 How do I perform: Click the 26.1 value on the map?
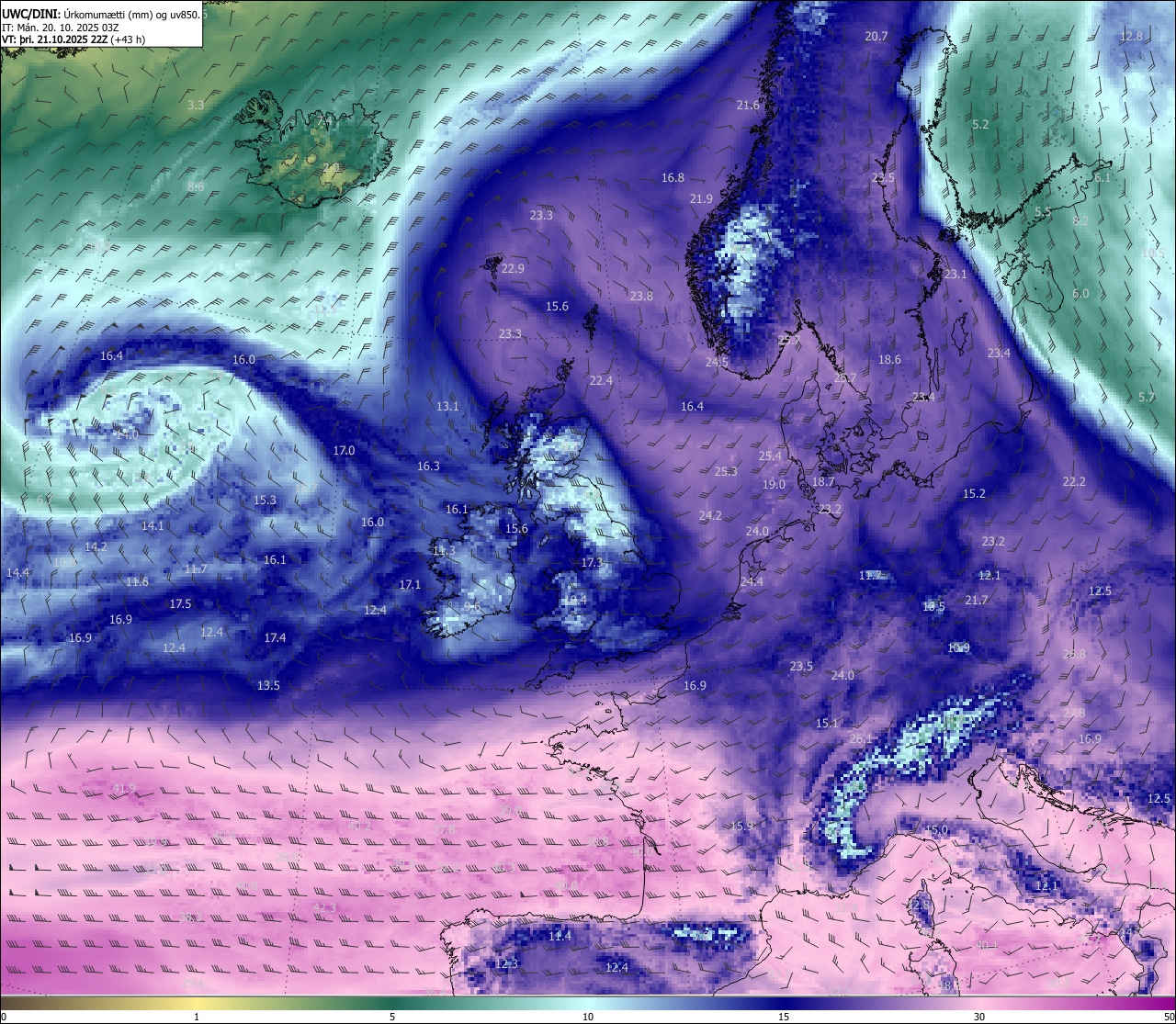861,739
